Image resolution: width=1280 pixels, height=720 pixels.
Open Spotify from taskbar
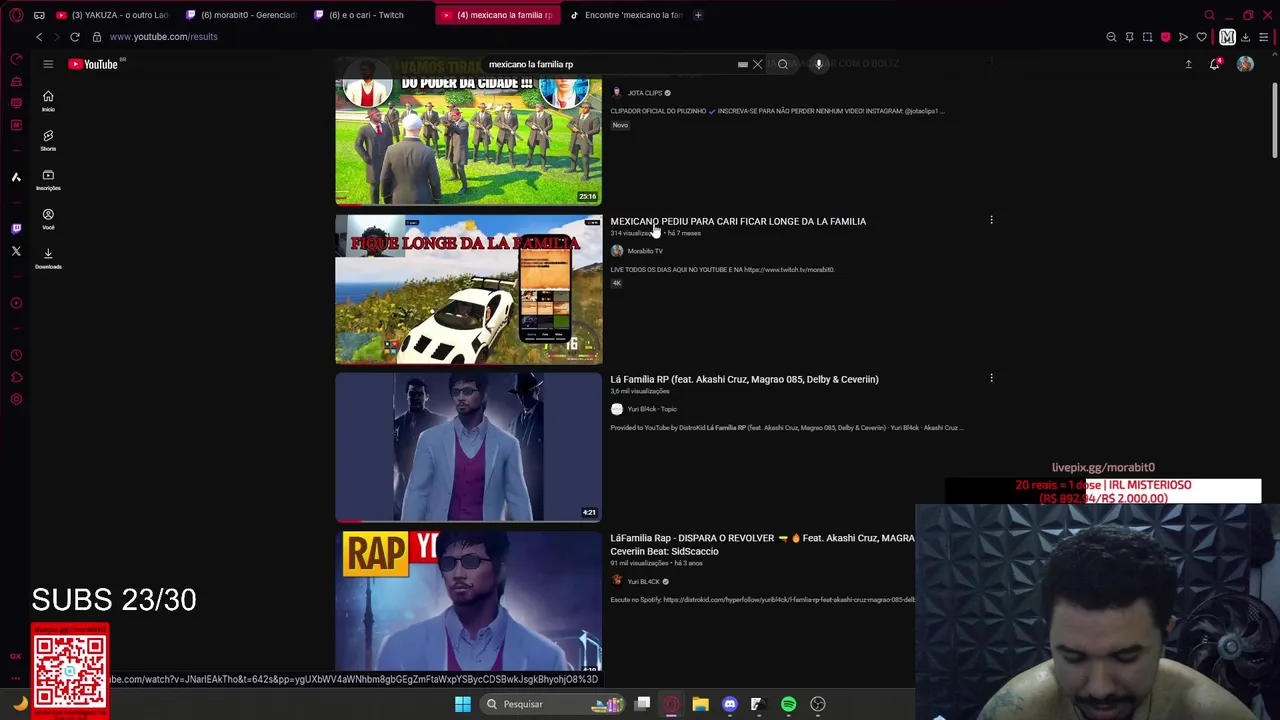[788, 704]
